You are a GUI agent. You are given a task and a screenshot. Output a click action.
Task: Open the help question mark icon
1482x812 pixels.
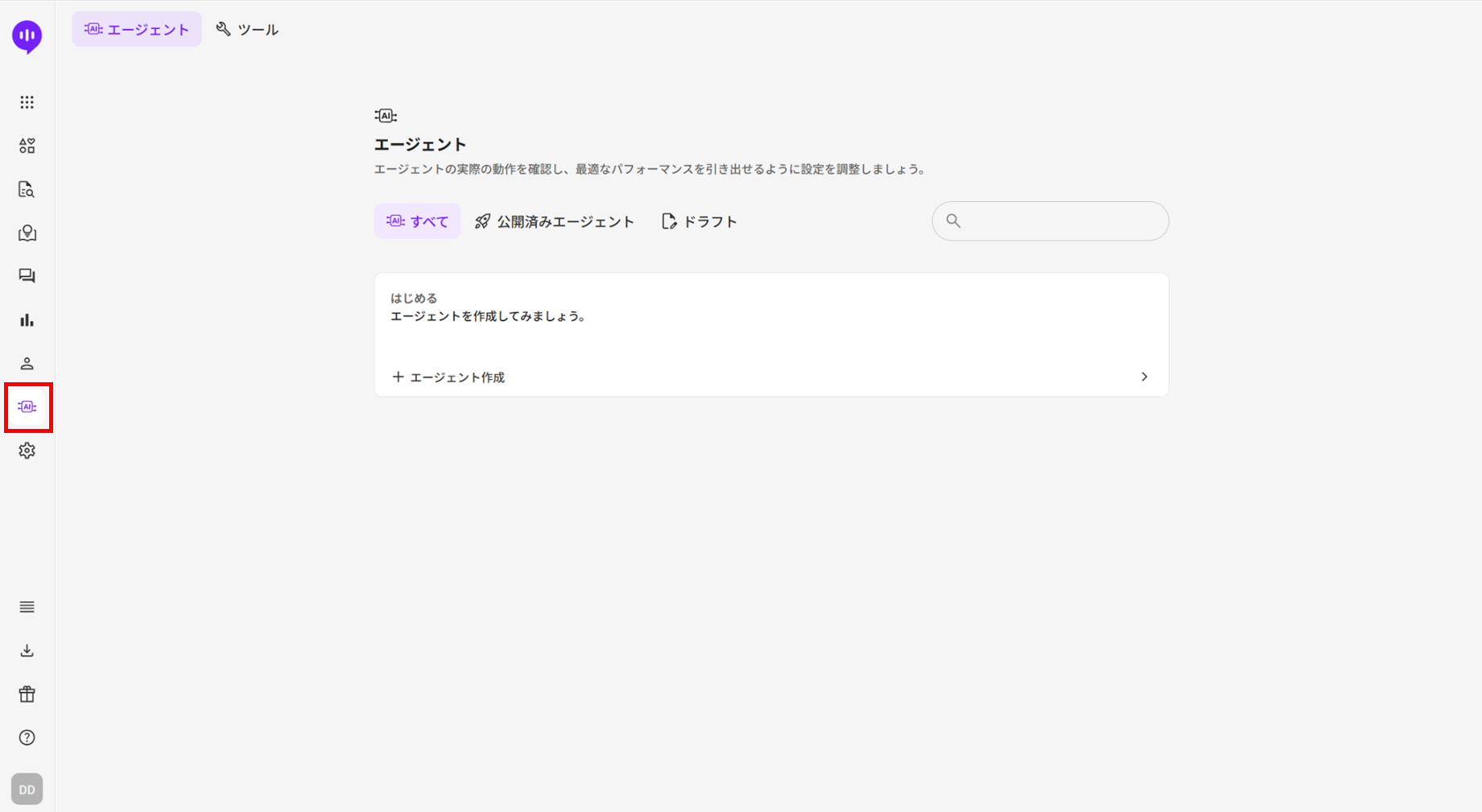(x=27, y=737)
